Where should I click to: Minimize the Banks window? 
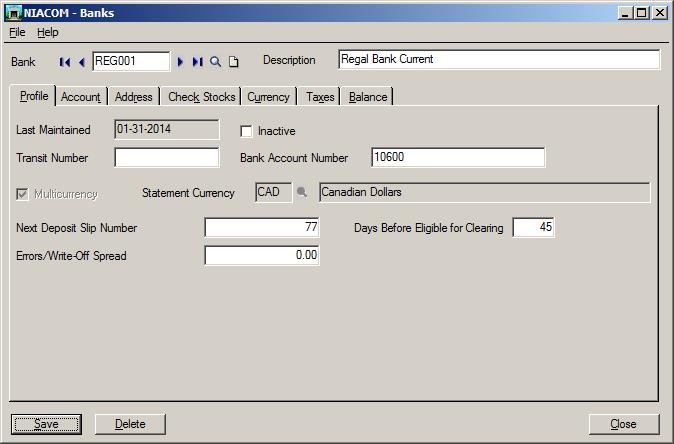[x=625, y=13]
